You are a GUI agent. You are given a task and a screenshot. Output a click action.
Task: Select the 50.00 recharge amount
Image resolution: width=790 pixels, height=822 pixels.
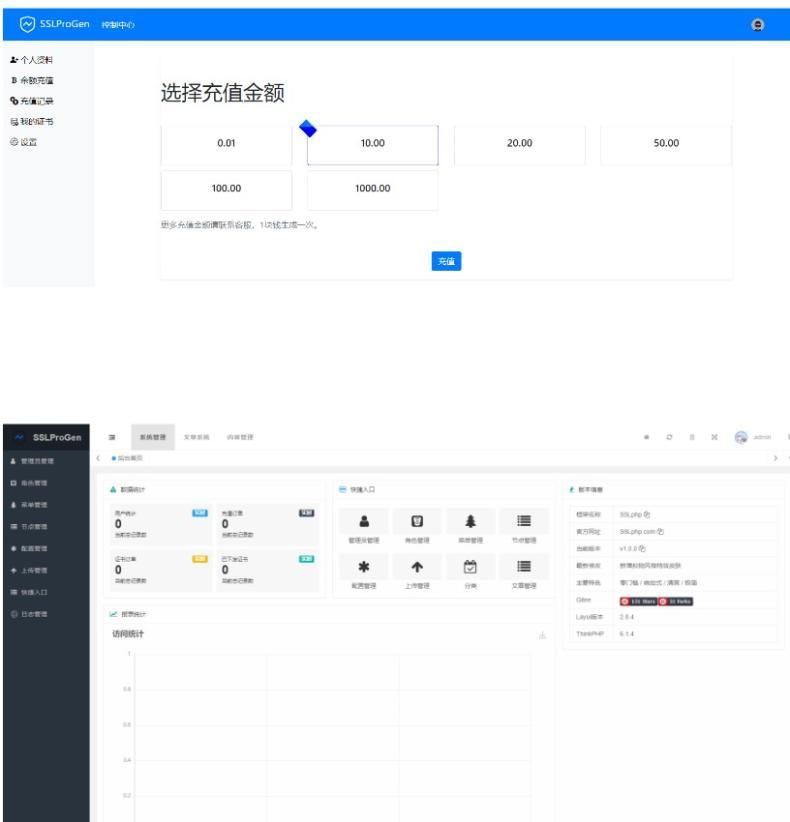tap(666, 143)
